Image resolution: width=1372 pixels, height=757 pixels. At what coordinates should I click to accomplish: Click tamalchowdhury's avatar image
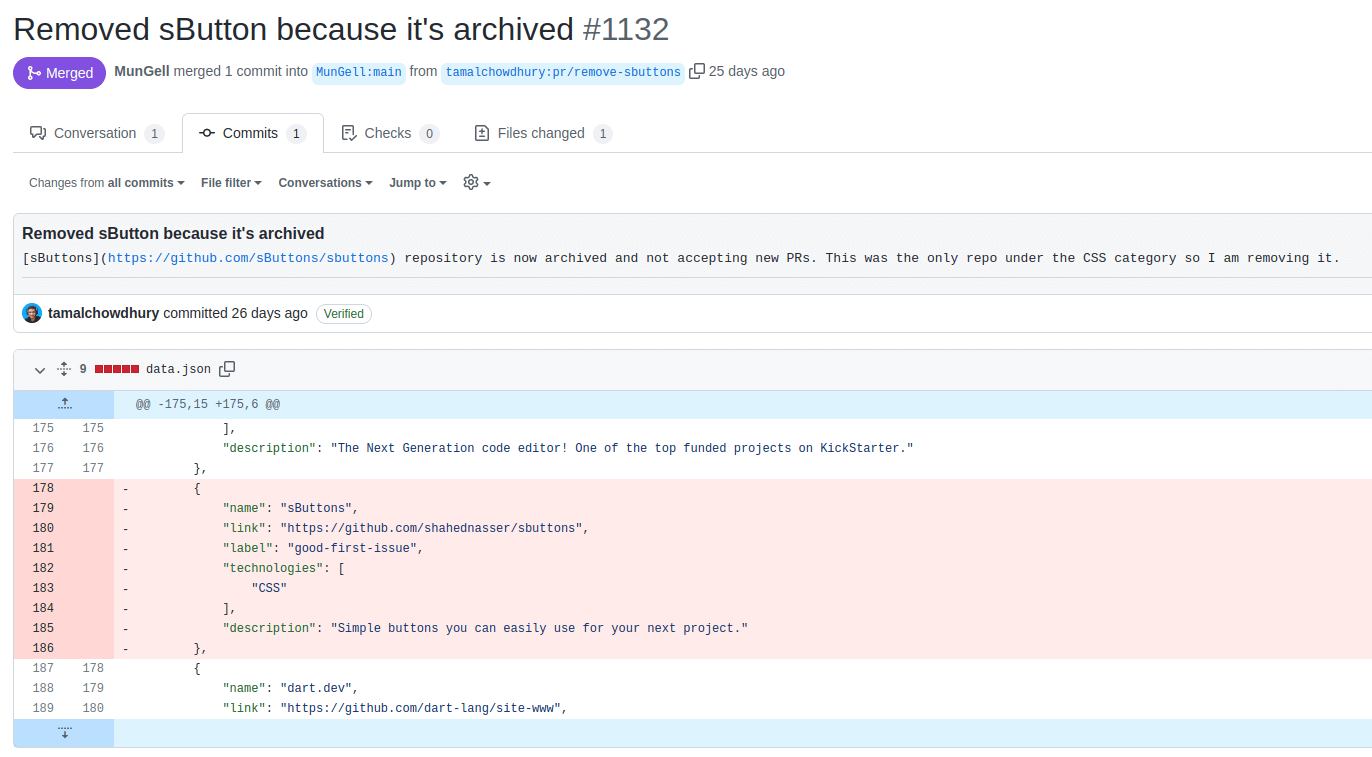[x=32, y=313]
